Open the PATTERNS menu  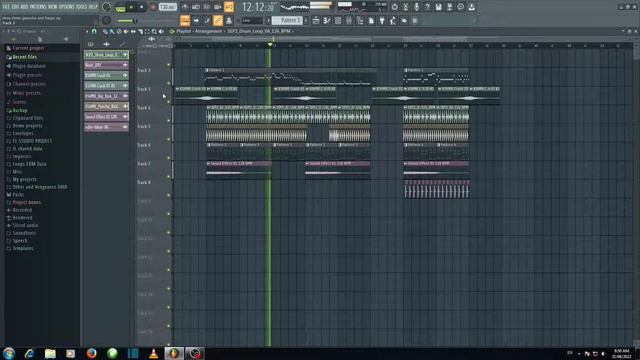[38, 7]
